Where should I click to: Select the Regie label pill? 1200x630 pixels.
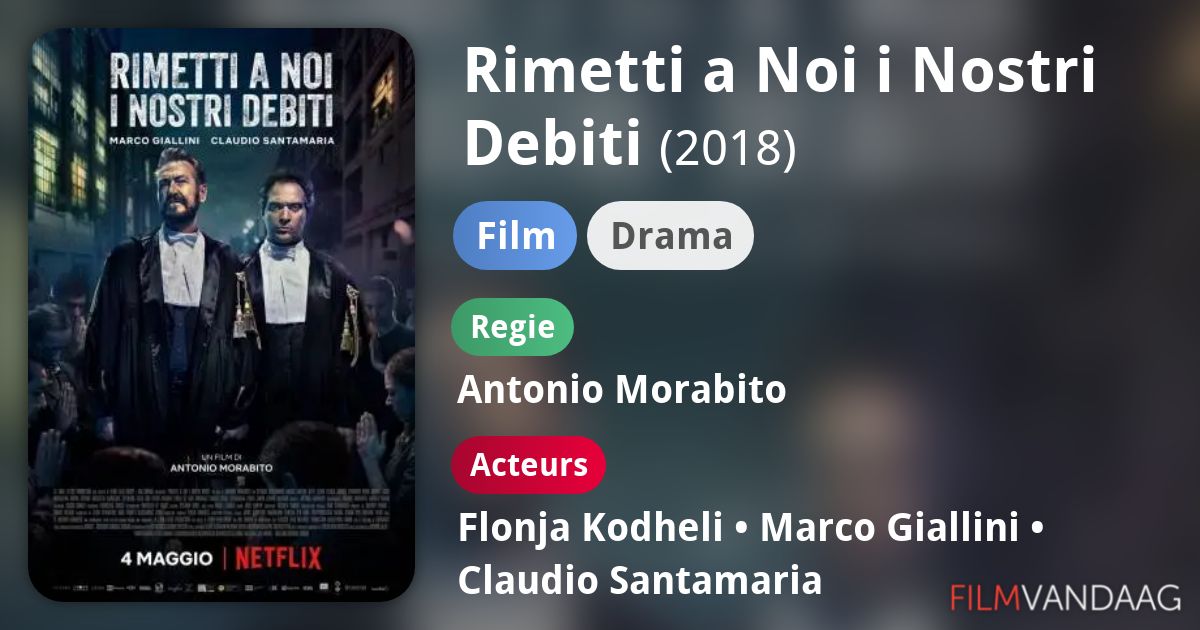513,327
